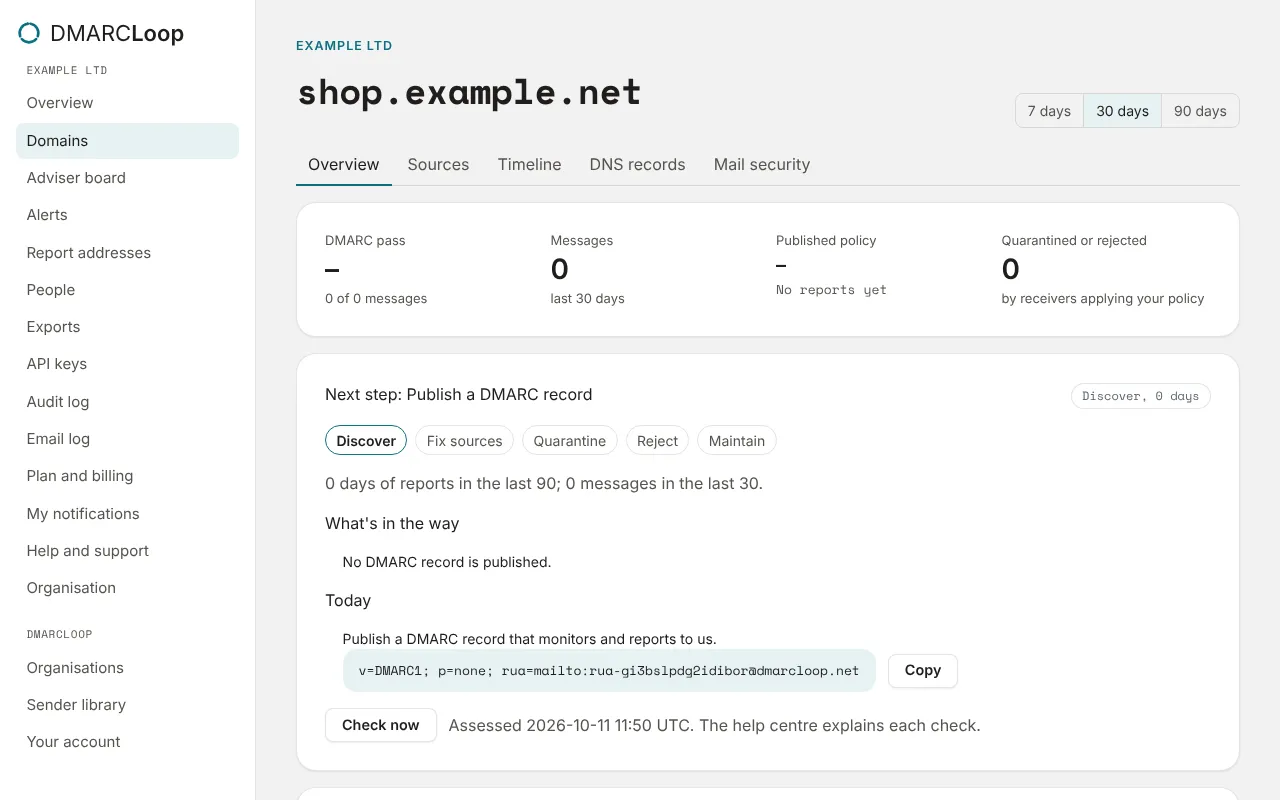Go to the People page
The image size is (1280, 800).
(127, 290)
